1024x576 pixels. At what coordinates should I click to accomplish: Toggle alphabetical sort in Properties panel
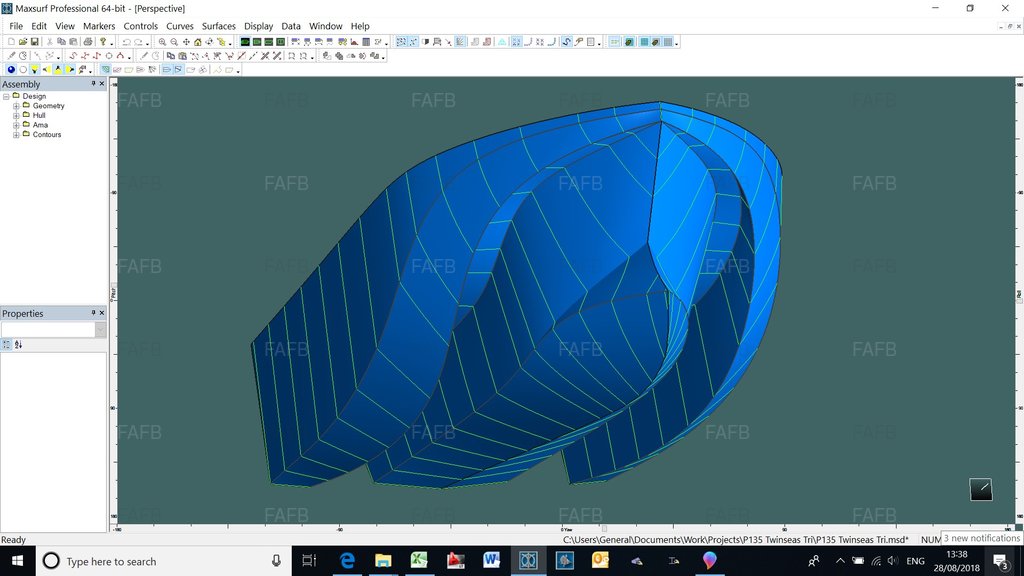[x=18, y=344]
